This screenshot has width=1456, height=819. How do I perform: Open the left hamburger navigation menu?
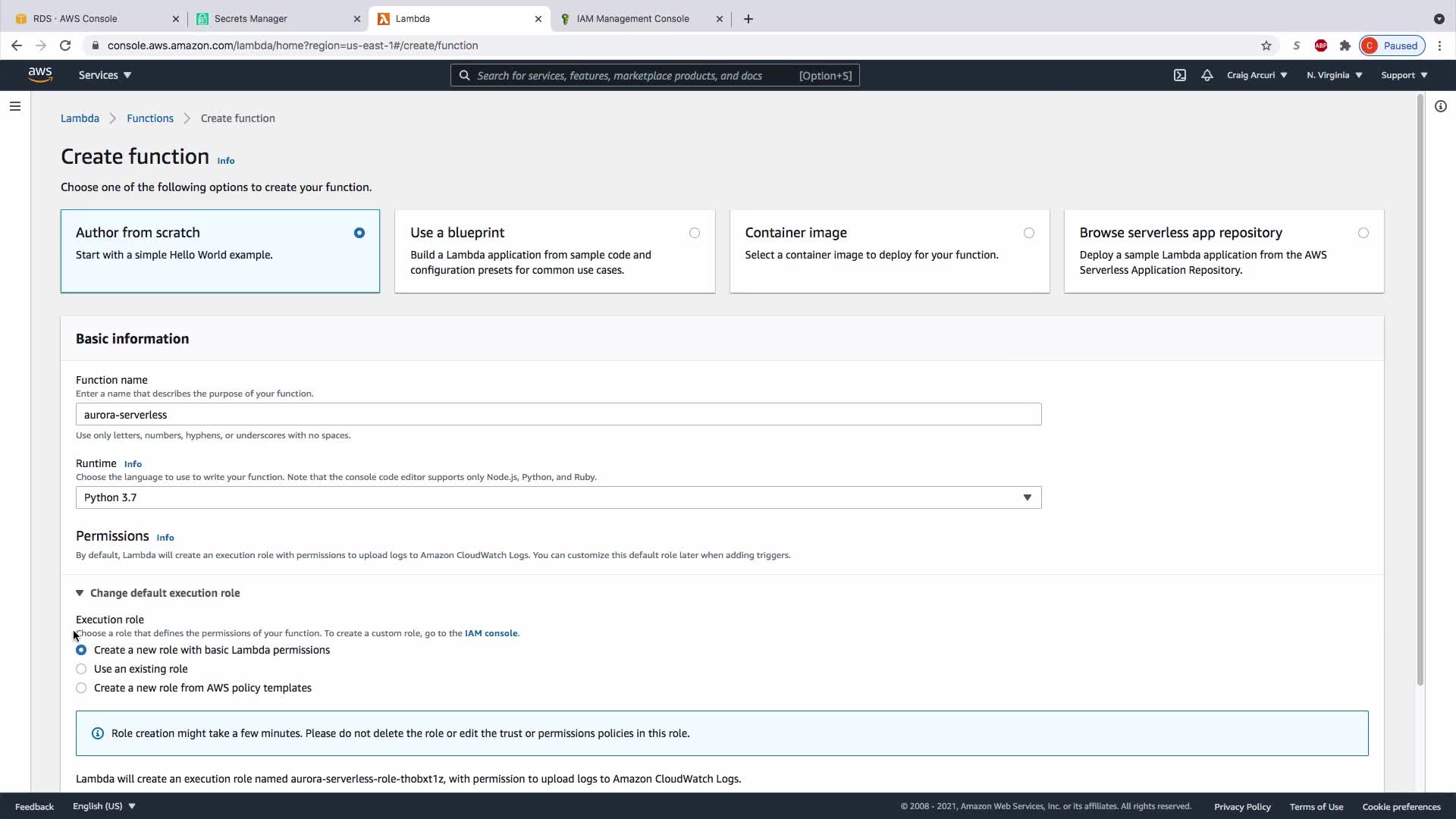pyautogui.click(x=15, y=106)
